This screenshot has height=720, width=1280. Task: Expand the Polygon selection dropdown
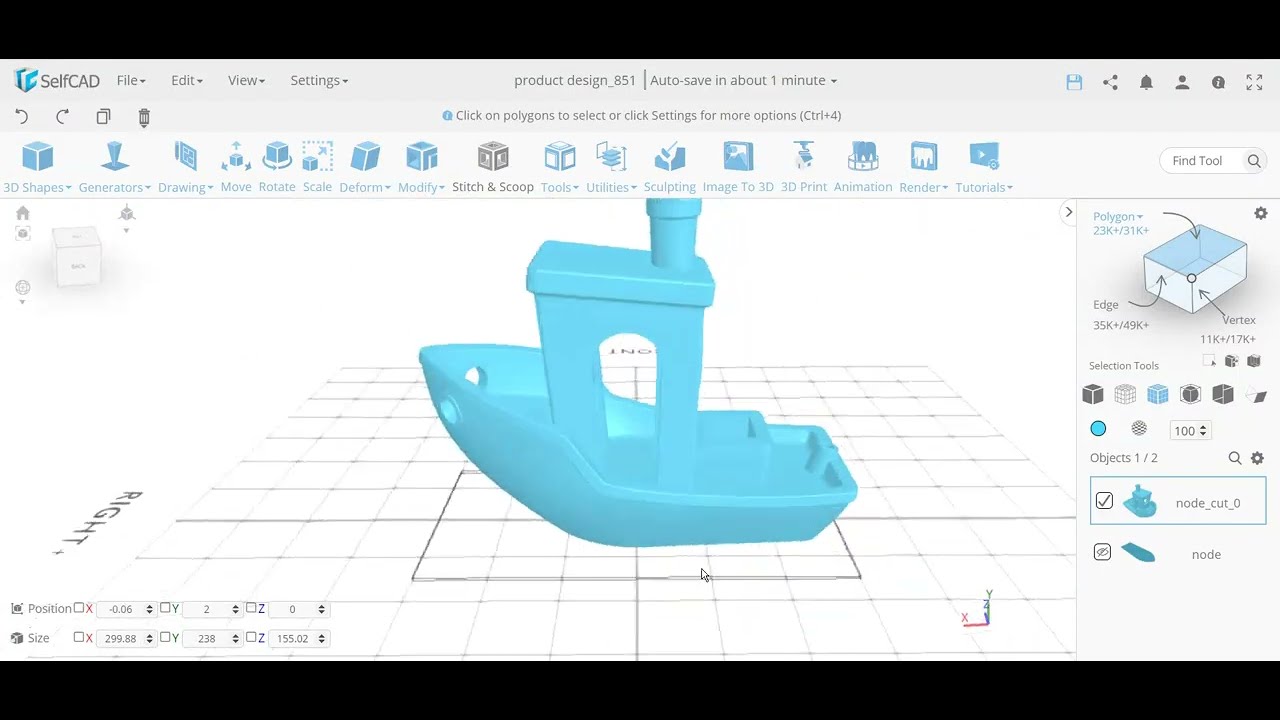pos(1117,216)
